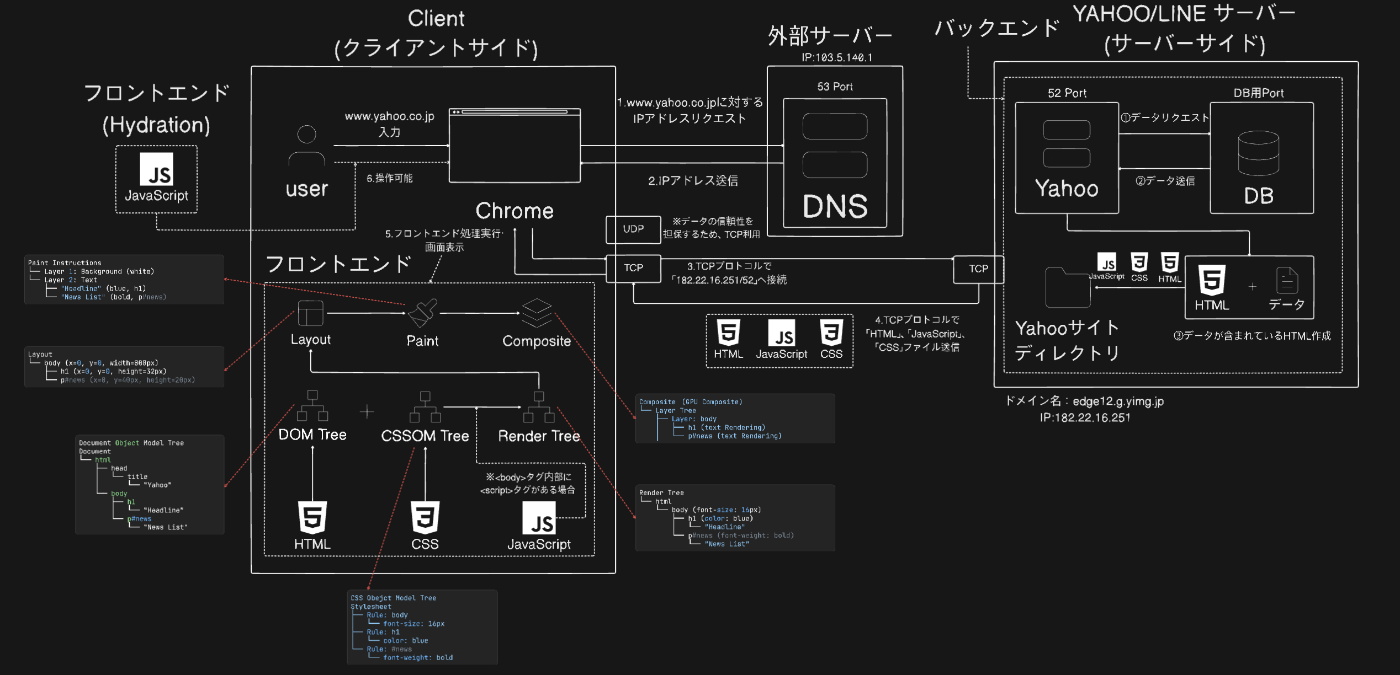Click the small HTML icon beside the folder
This screenshot has height=675, width=1400.
coord(1169,261)
